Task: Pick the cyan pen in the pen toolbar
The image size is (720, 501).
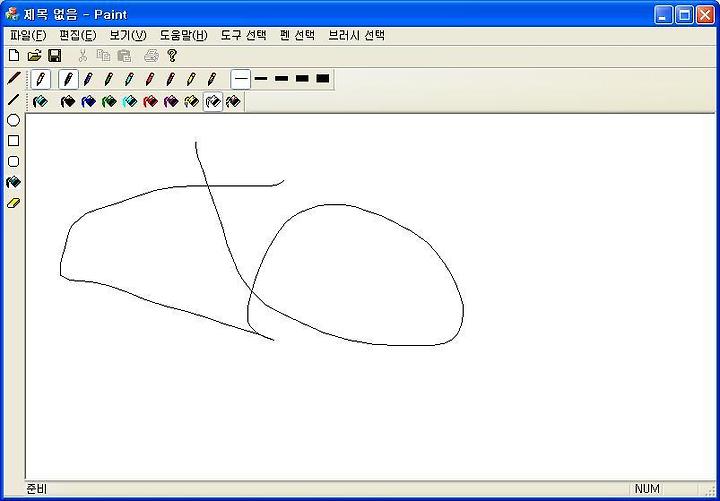Action: 129,79
